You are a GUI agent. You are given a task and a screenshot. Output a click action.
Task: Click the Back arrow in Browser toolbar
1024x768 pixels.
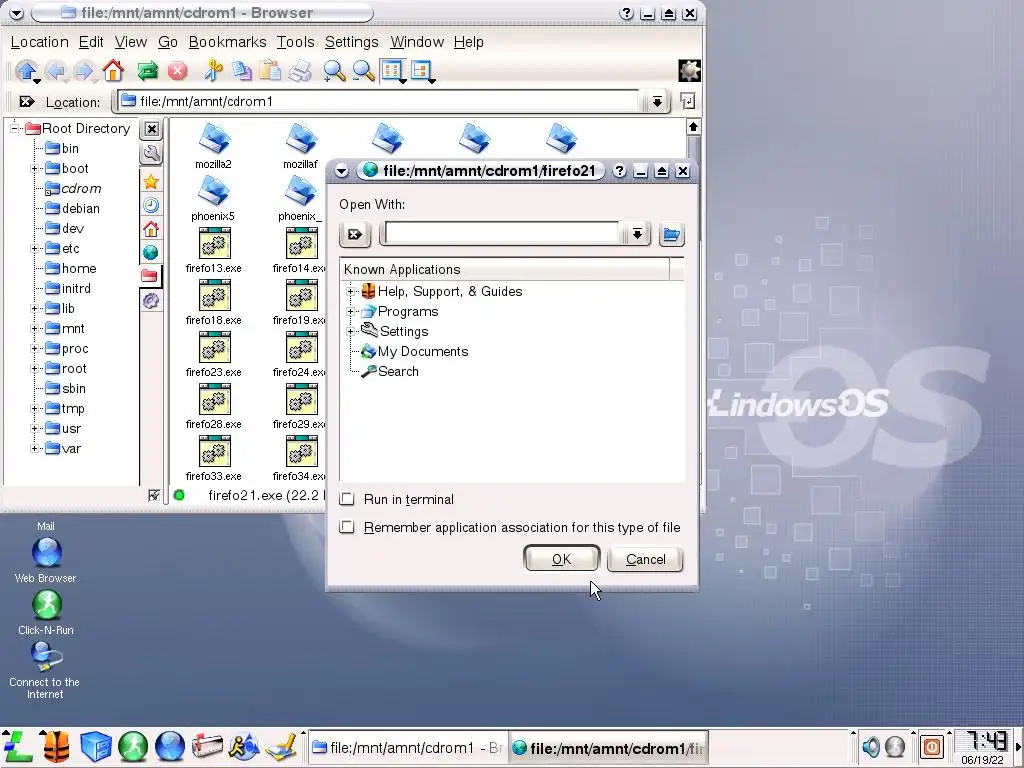[x=57, y=71]
